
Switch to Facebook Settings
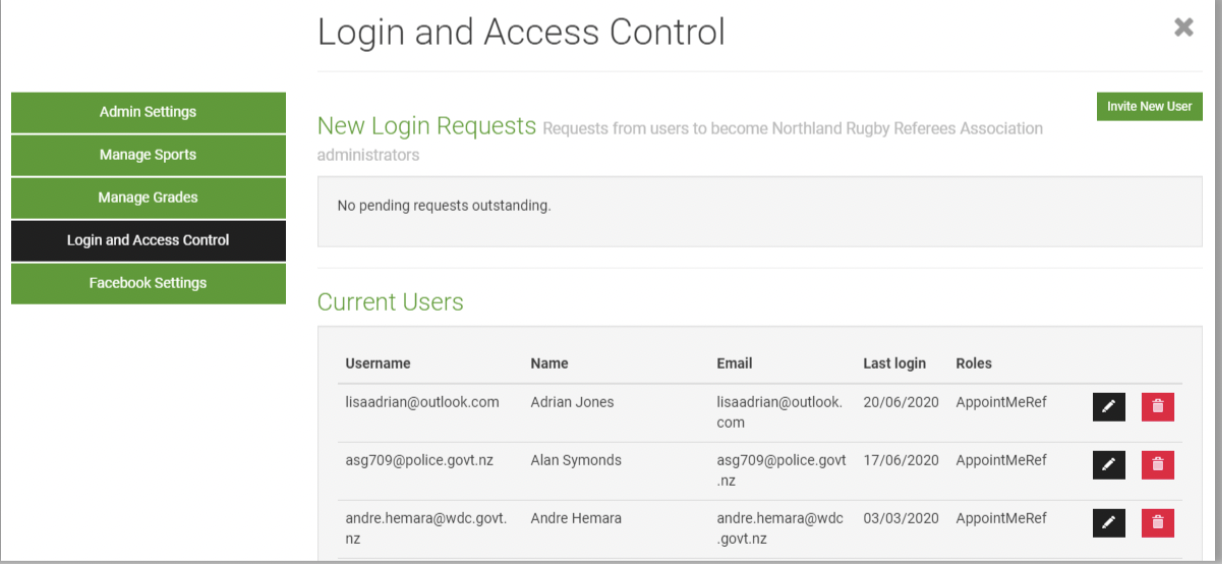[148, 283]
